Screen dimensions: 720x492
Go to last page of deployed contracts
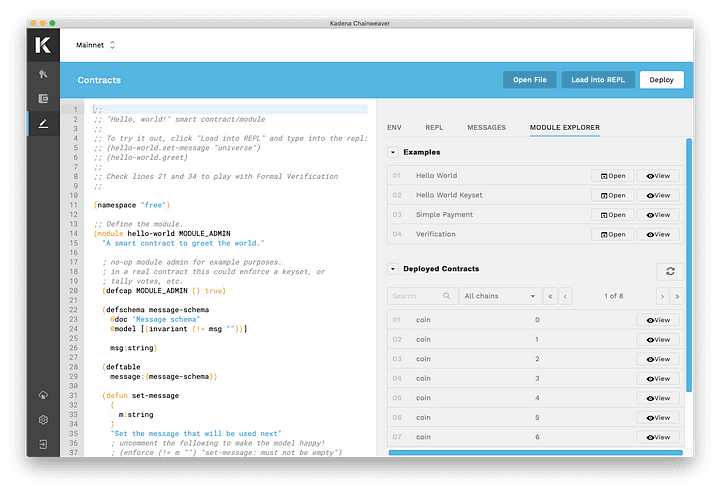pos(677,296)
